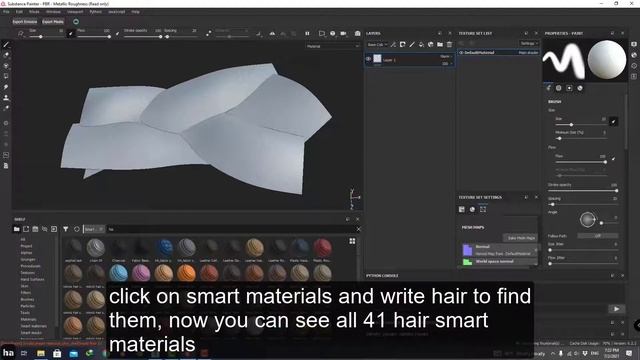Click the lazy mouse icon in top toolbar
This screenshot has width=640, height=360.
coord(209,33)
